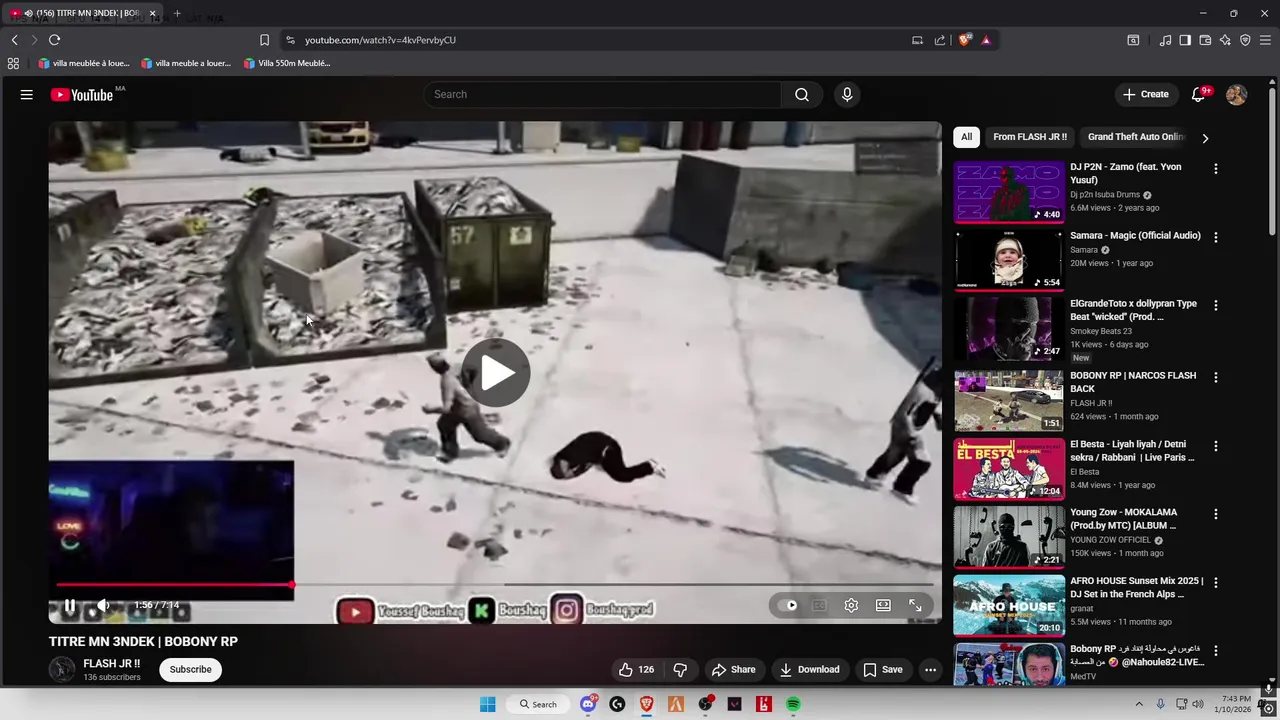The width and height of the screenshot is (1280, 720).
Task: Open the 'villa meublée à loue...' bookmark
Action: (84, 63)
